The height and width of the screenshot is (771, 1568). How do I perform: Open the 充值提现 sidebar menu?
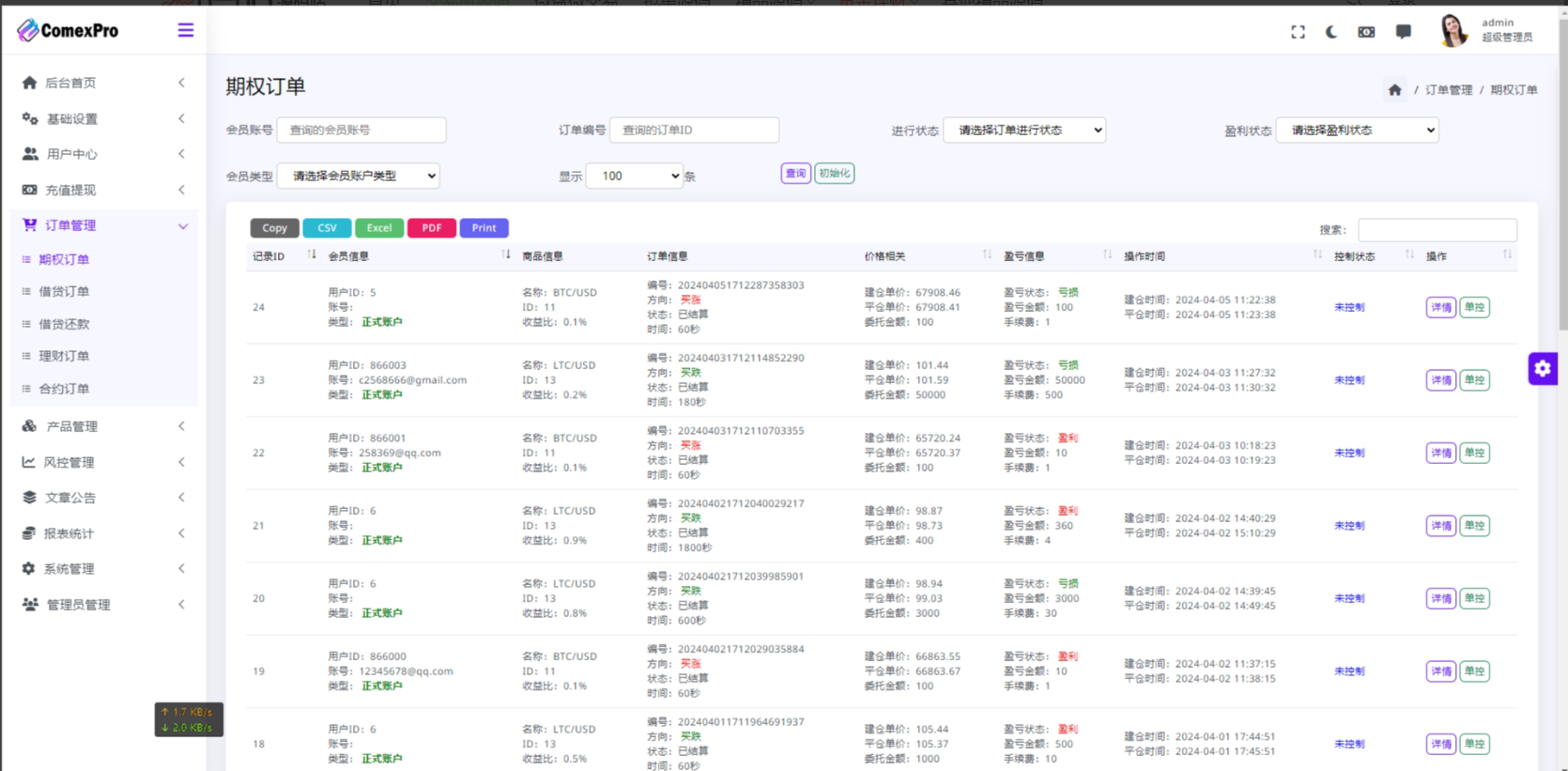[x=103, y=190]
